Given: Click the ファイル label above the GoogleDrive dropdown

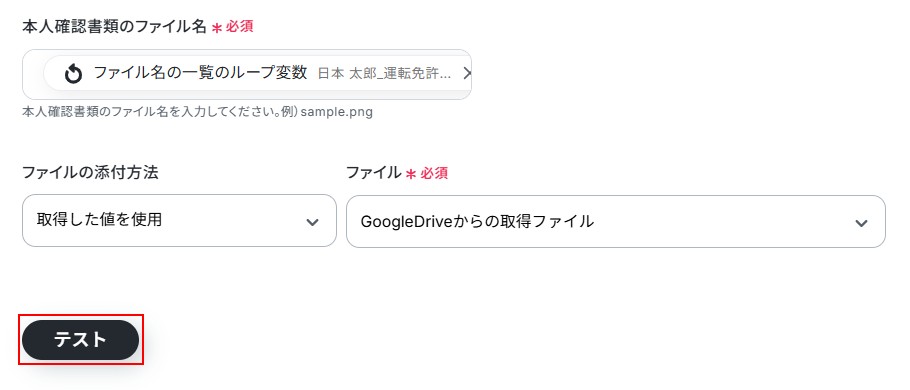Looking at the screenshot, I should click(x=374, y=172).
